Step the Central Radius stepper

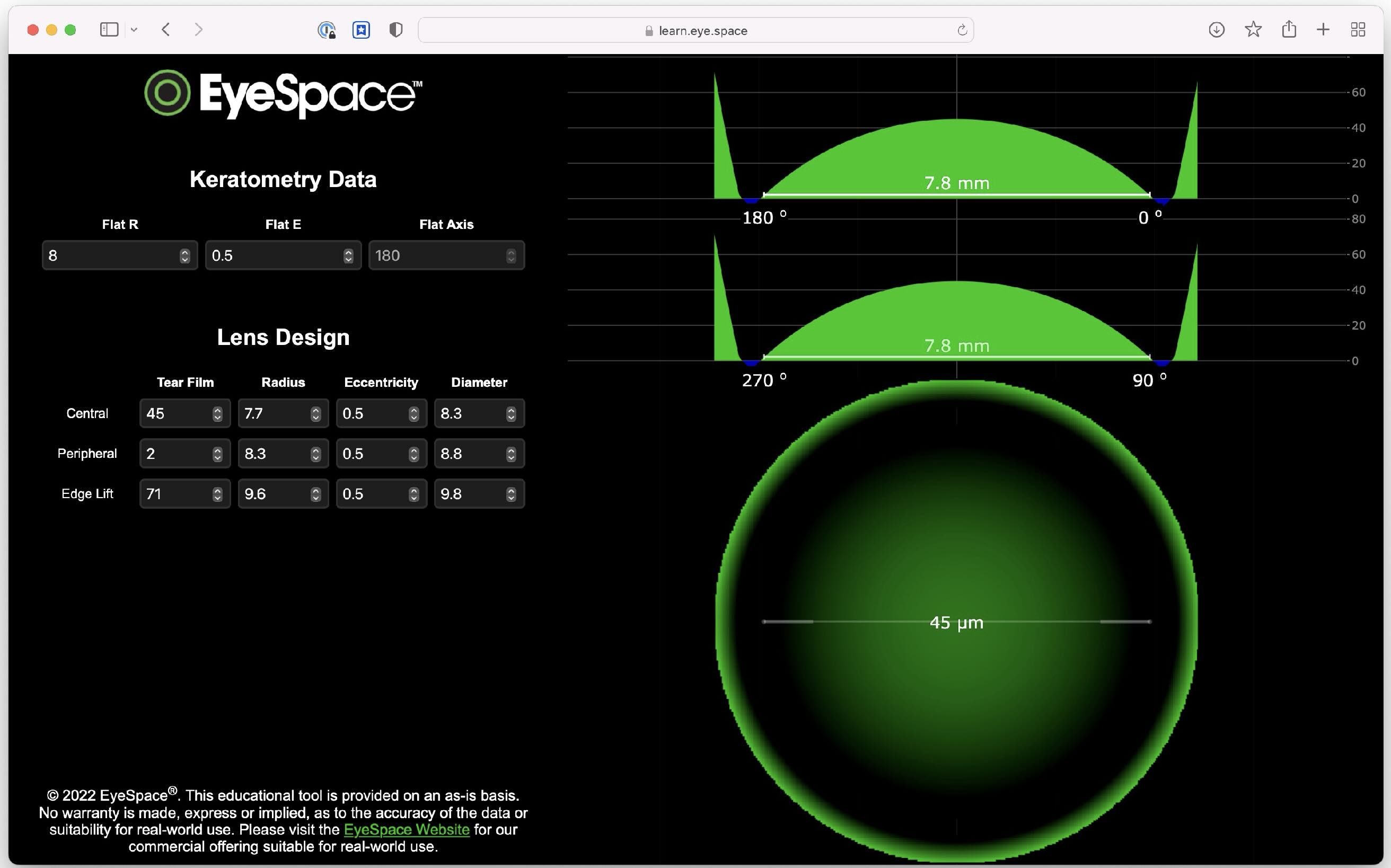coord(316,414)
